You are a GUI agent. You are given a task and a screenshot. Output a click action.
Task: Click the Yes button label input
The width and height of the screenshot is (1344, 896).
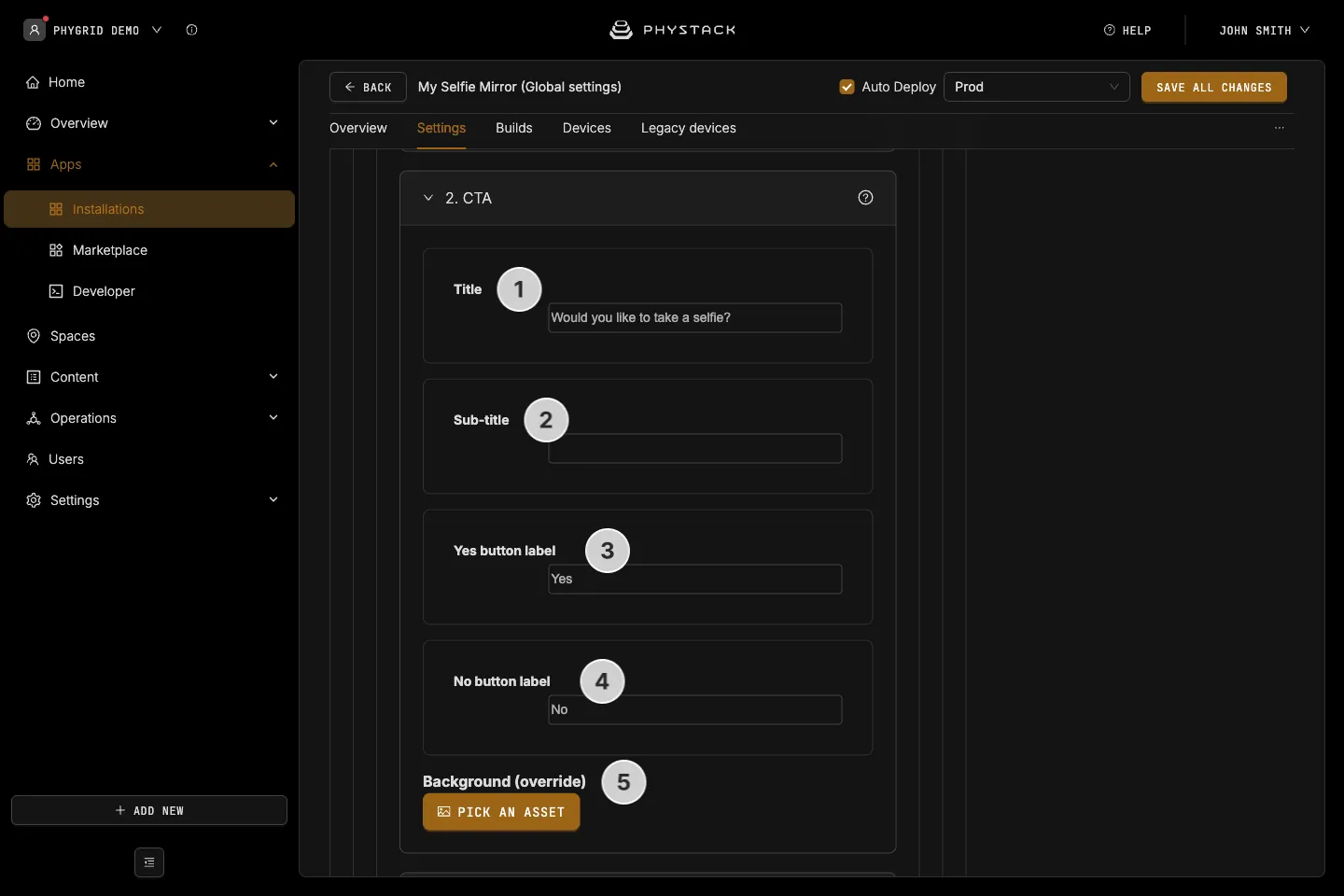[695, 579]
